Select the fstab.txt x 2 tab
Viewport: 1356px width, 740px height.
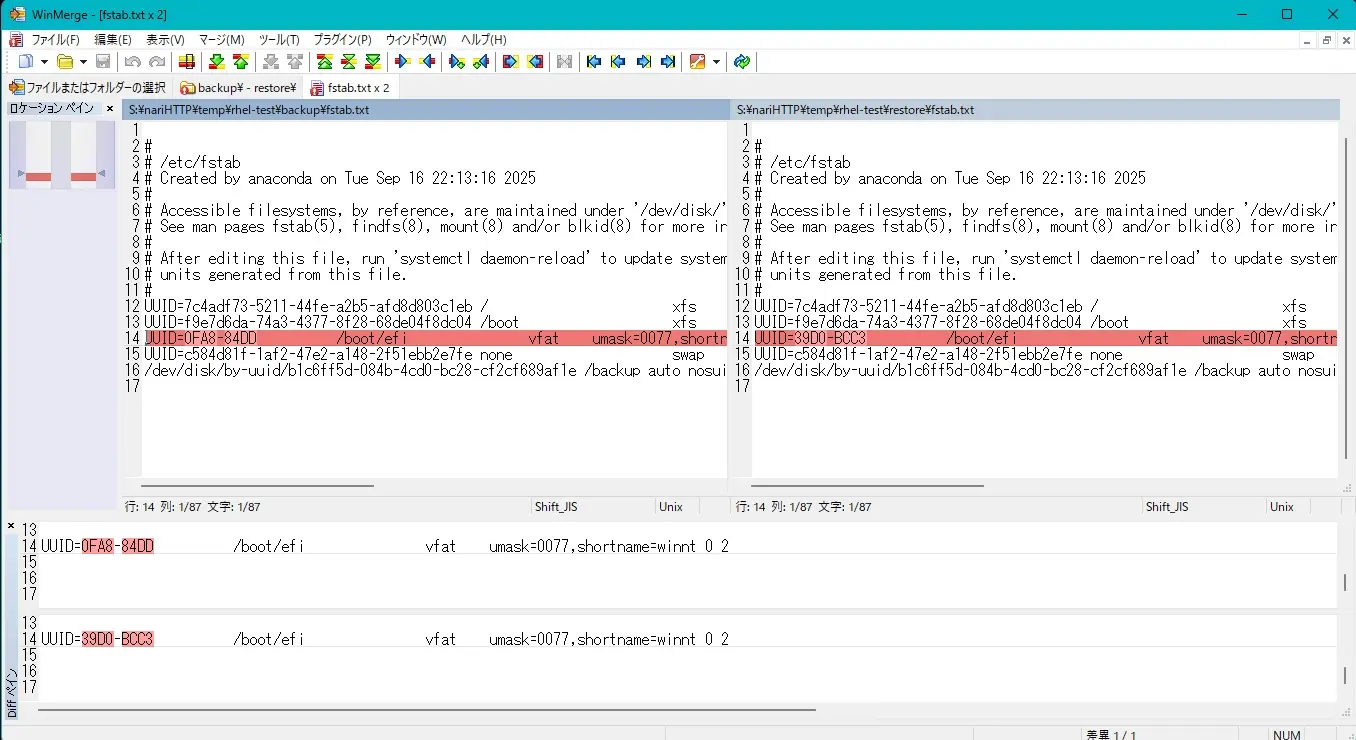(x=351, y=87)
